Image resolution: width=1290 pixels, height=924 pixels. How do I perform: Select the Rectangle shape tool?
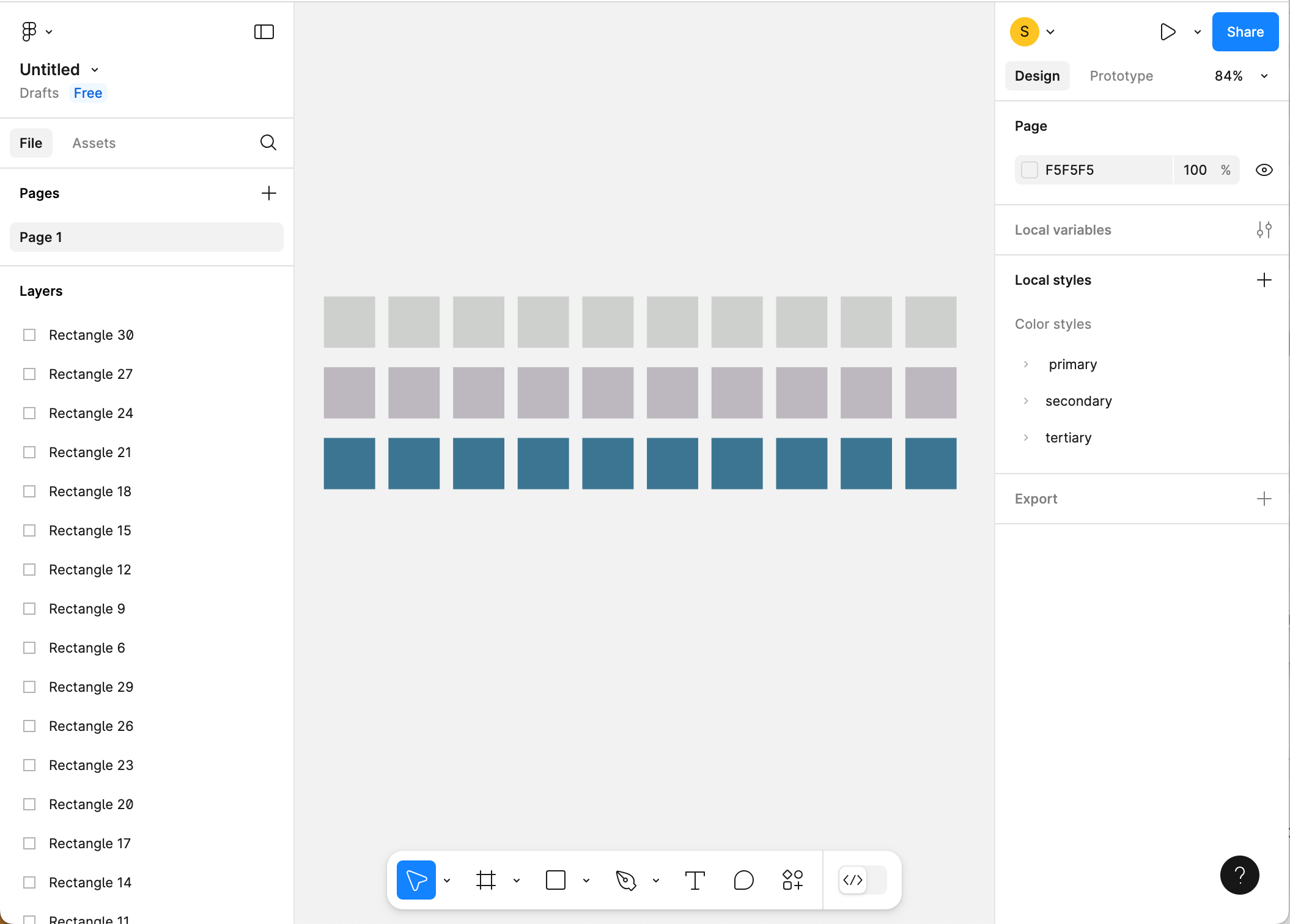point(556,880)
